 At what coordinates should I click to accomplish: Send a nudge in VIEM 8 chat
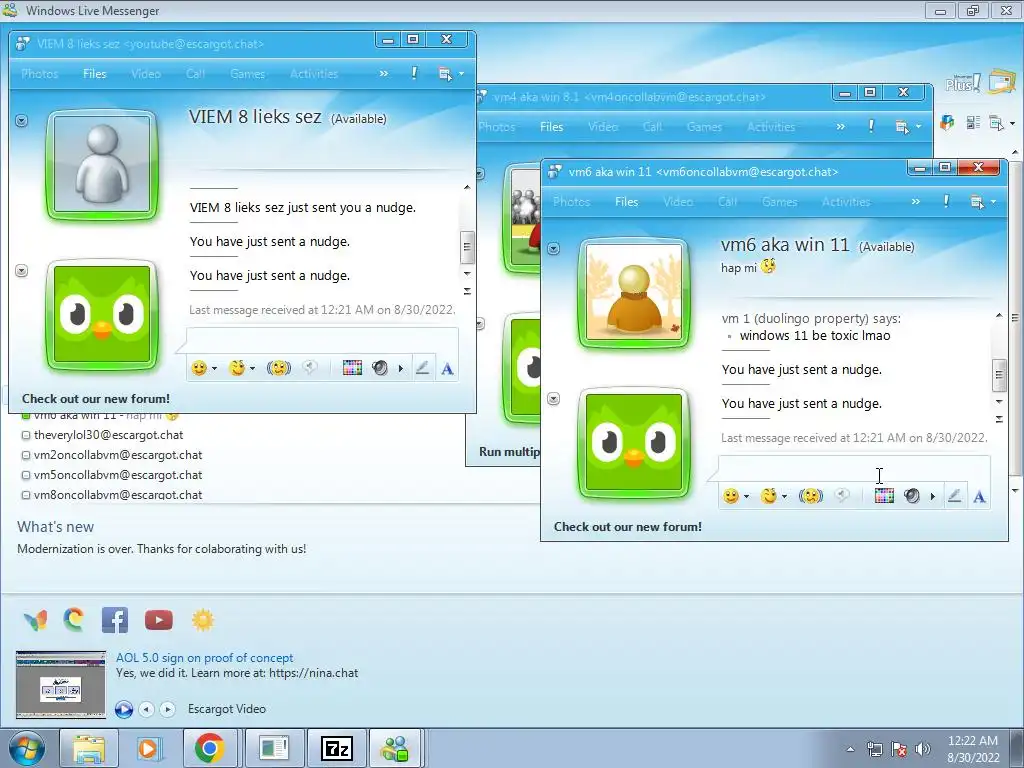278,368
